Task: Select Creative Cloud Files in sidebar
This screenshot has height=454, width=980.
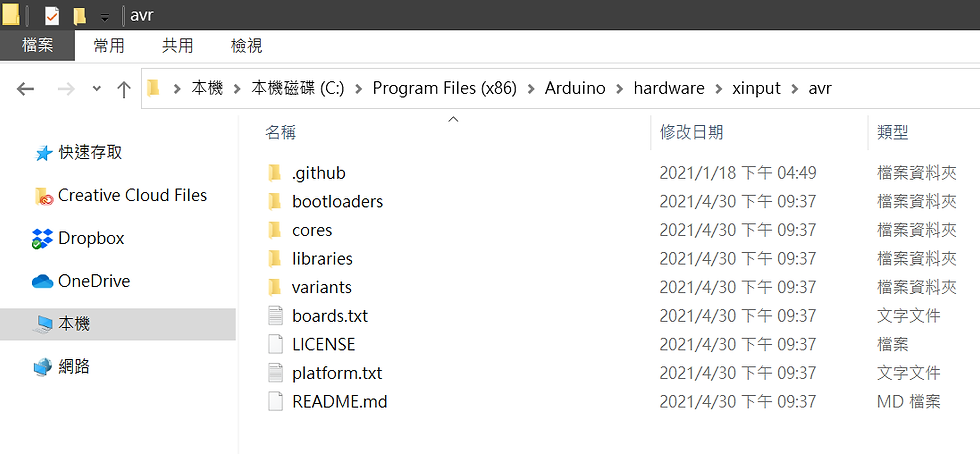Action: 132,195
